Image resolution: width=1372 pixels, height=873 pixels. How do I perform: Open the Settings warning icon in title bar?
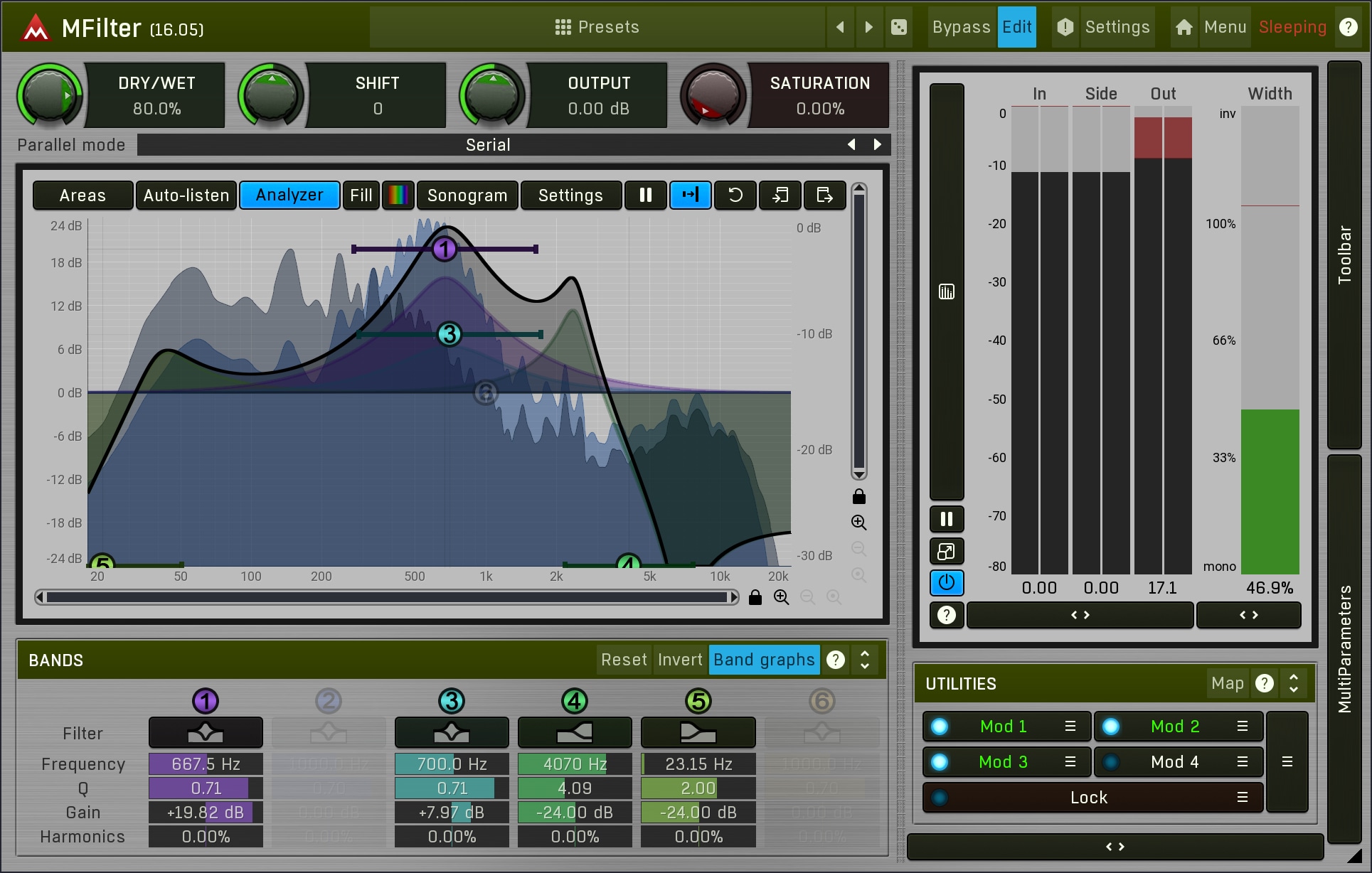[x=1065, y=27]
